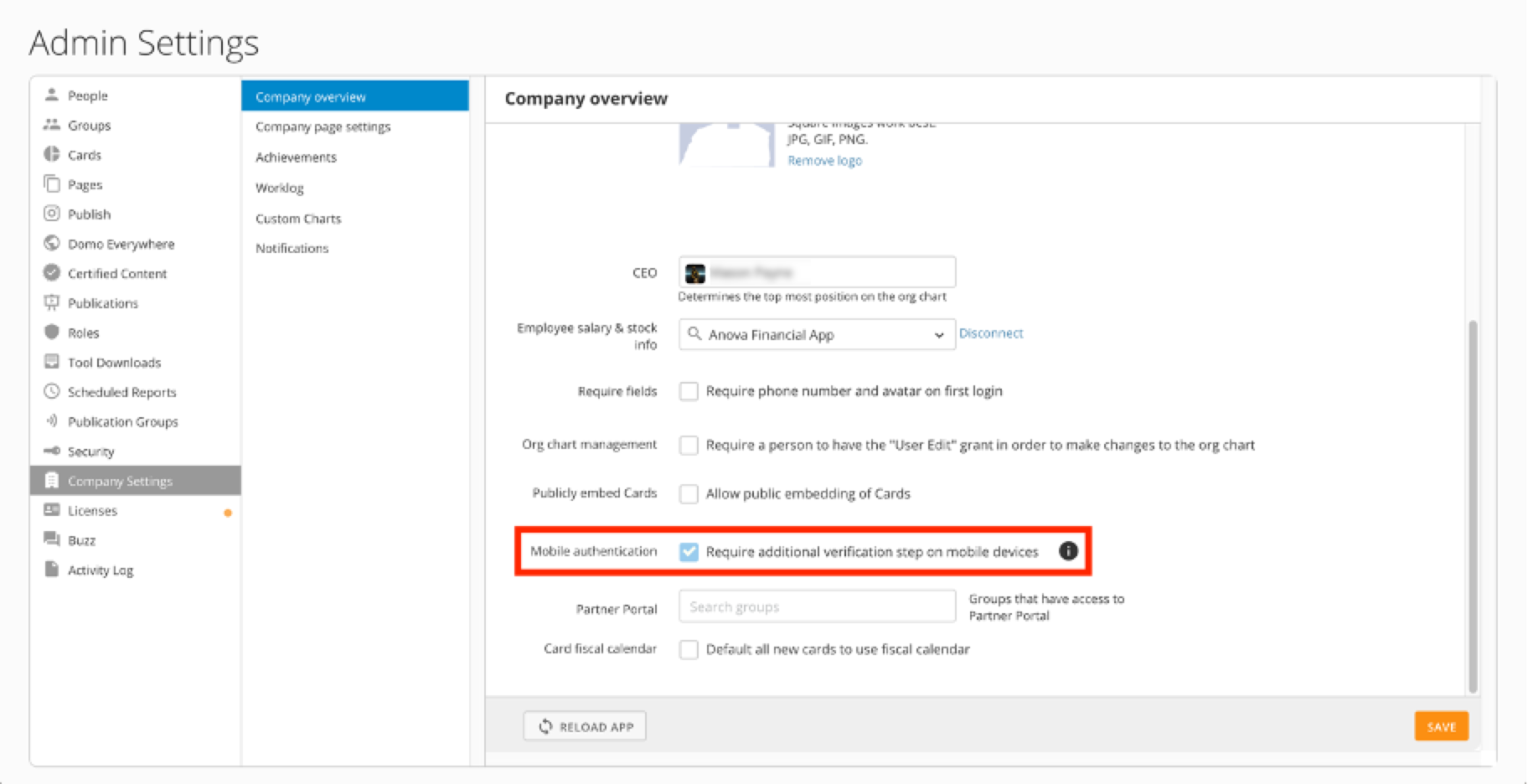1528x784 pixels.
Task: Enable Require phone number and avatar checkbox
Action: pos(689,391)
